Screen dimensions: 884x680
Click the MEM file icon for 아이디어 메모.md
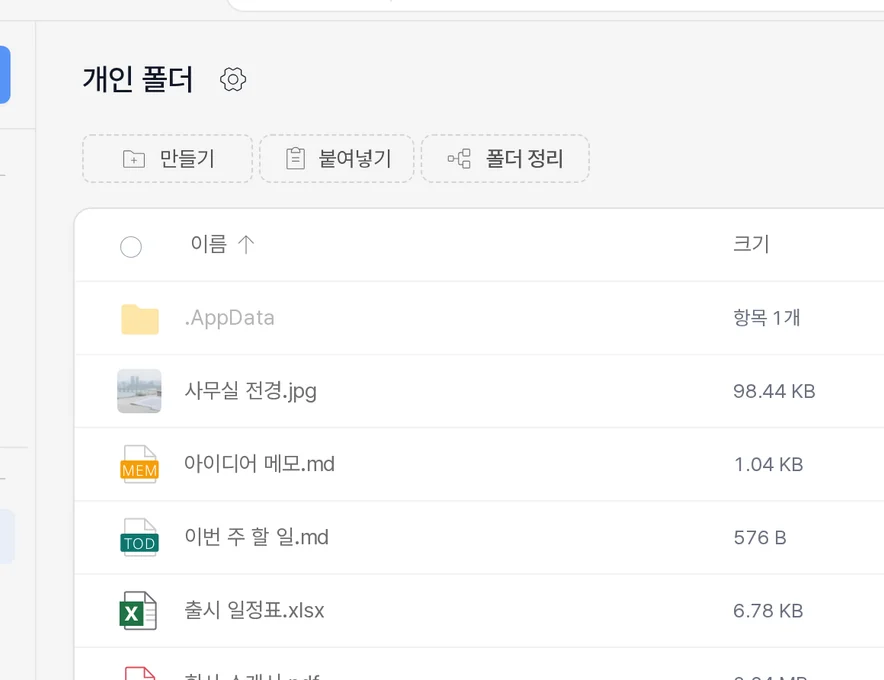[139, 465]
